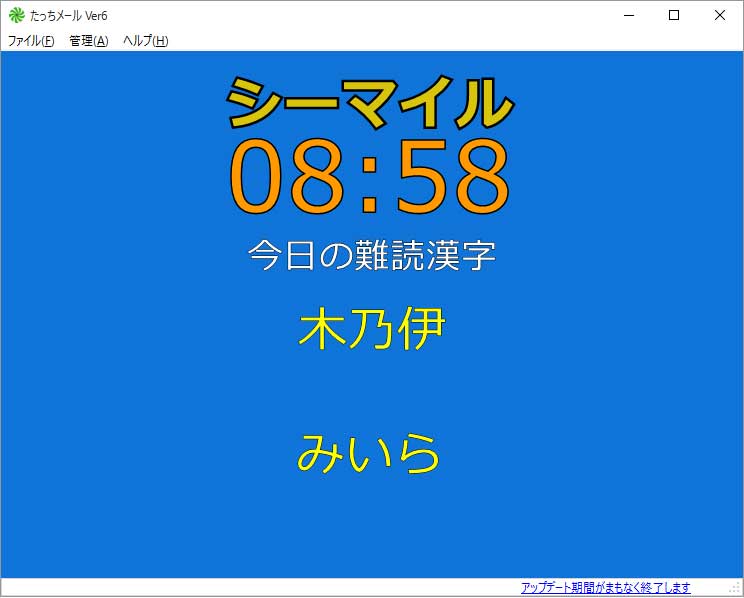Click the kanji 木乃伊
The image size is (744, 598).
(x=372, y=329)
